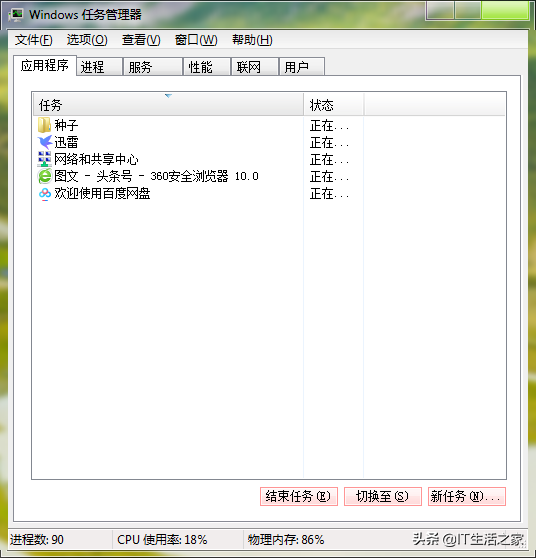Sort by the 状态 column header
Image resolution: width=536 pixels, height=558 pixels.
333,105
